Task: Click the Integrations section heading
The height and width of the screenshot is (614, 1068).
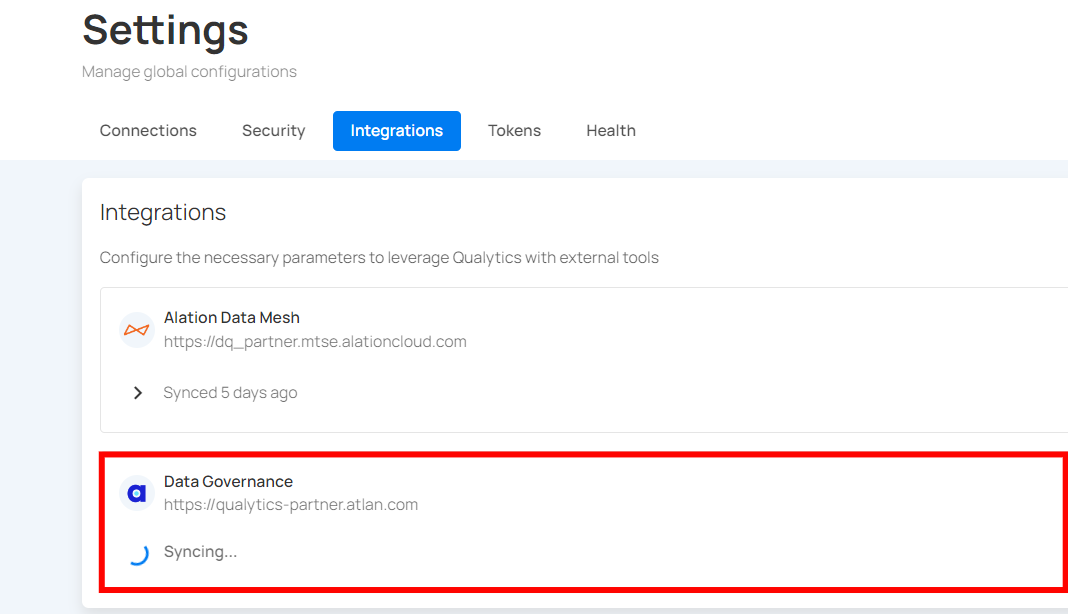Action: click(x=163, y=213)
